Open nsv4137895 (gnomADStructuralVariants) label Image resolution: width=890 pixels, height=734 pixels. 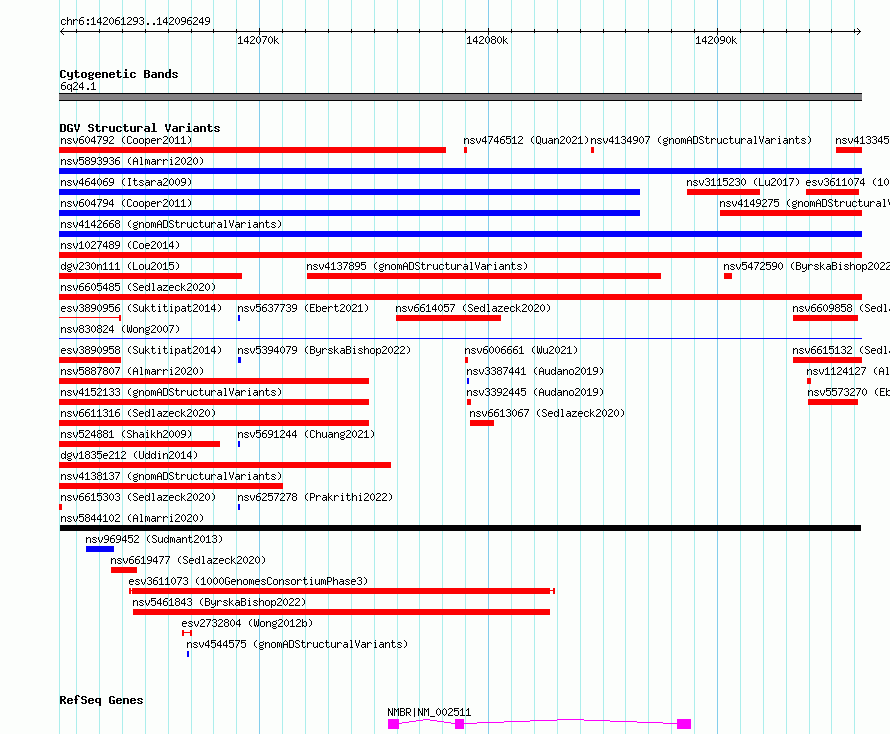coord(417,266)
